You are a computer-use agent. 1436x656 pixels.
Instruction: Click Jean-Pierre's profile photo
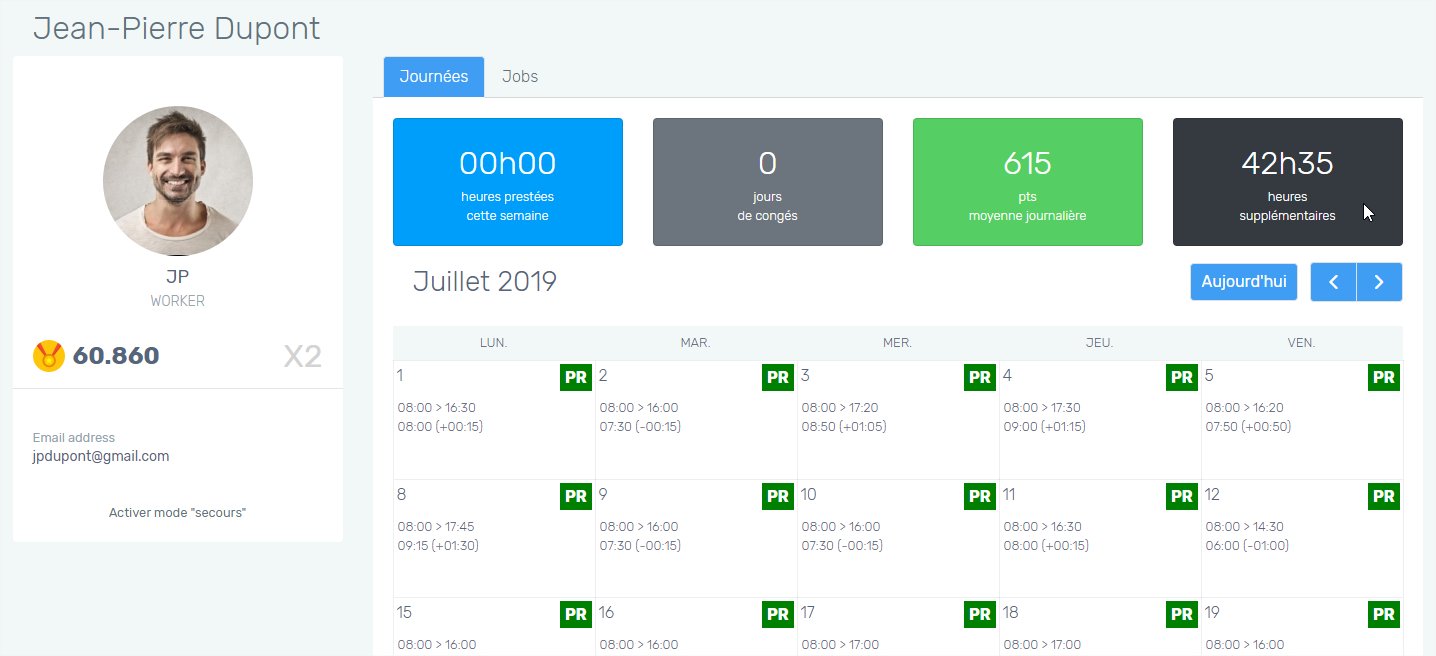[178, 181]
